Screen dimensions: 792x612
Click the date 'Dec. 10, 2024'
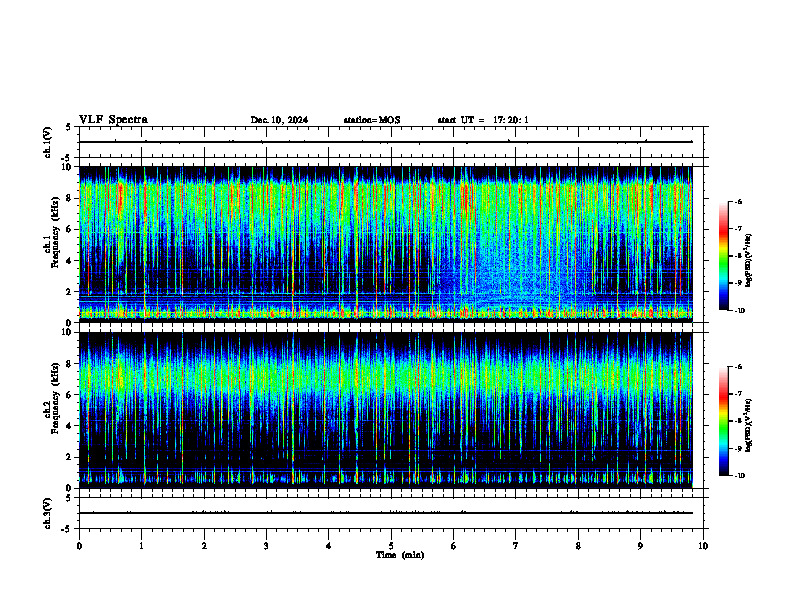(x=279, y=120)
